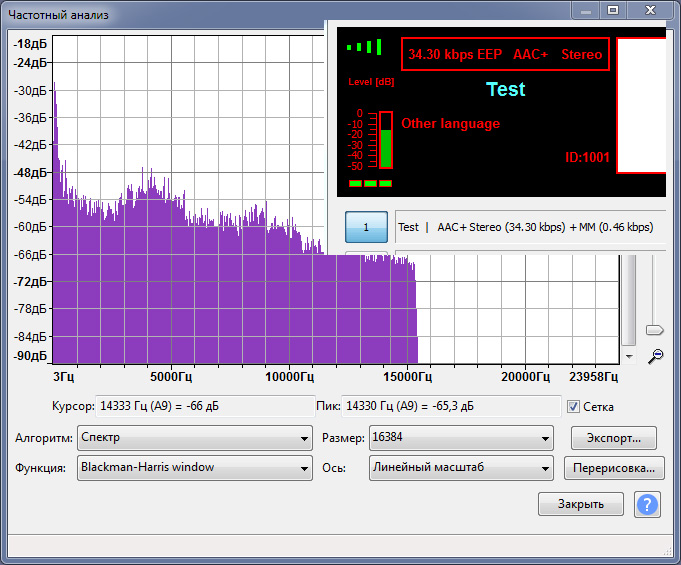Image resolution: width=681 pixels, height=565 pixels.
Task: Click the vertical zoom slider handle
Action: [x=655, y=330]
